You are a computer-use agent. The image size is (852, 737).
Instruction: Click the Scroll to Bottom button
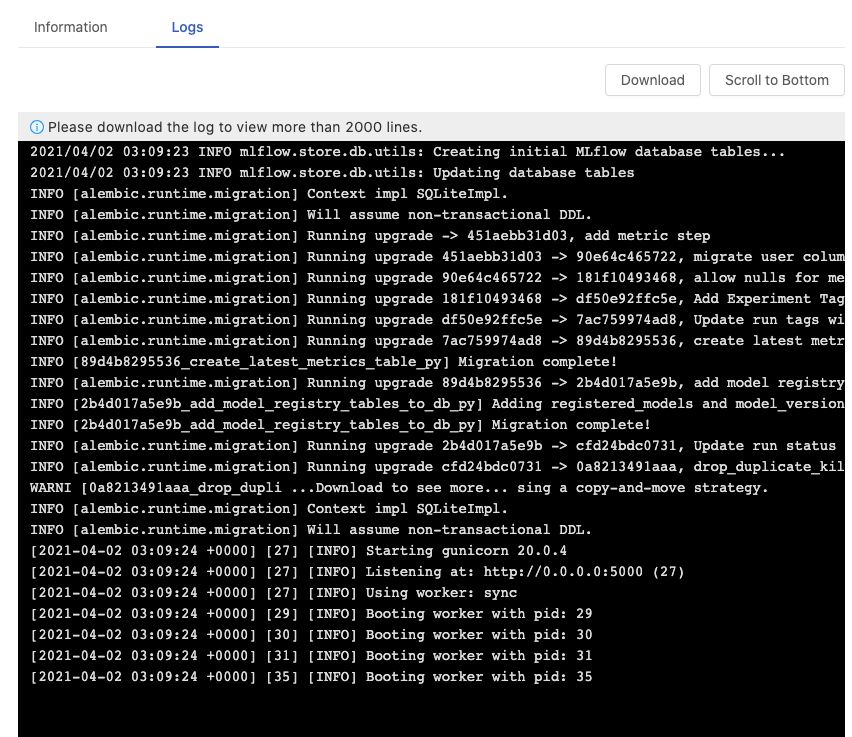[x=776, y=80]
